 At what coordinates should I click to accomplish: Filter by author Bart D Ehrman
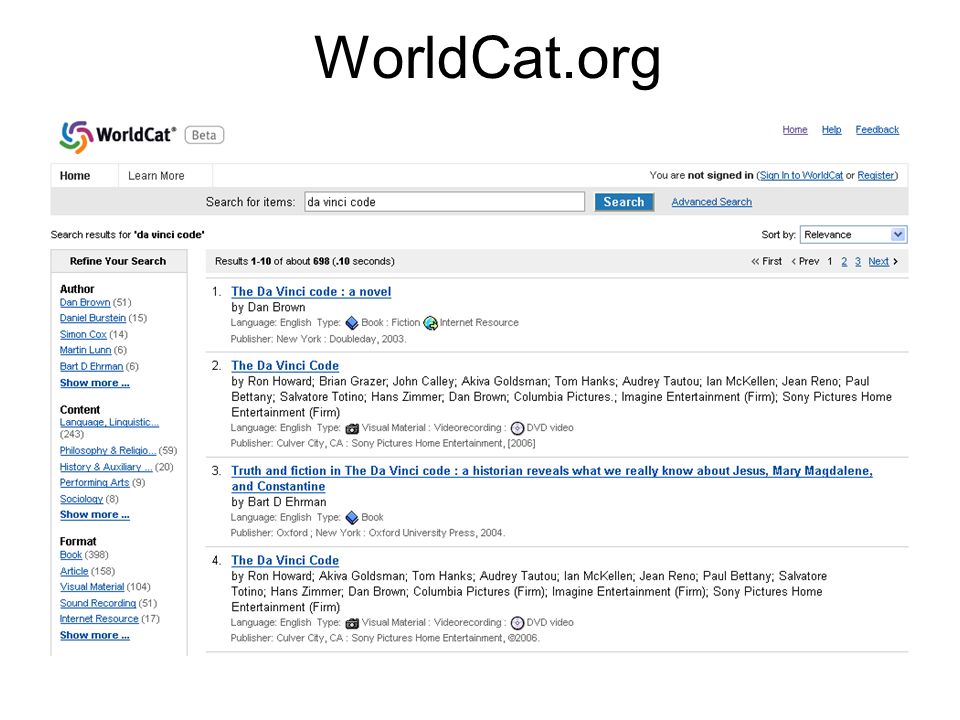coord(91,366)
